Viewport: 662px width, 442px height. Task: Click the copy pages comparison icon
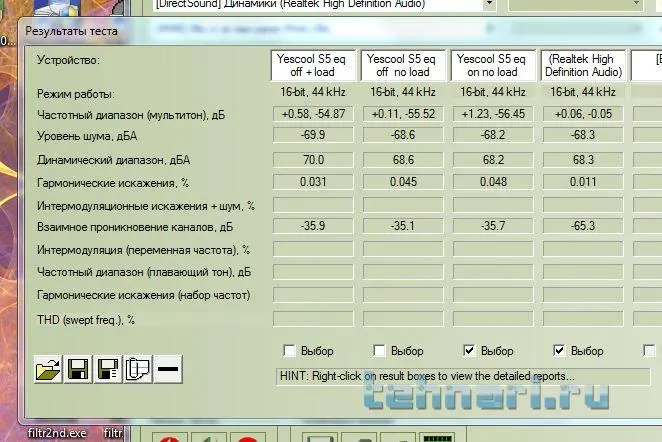point(138,369)
